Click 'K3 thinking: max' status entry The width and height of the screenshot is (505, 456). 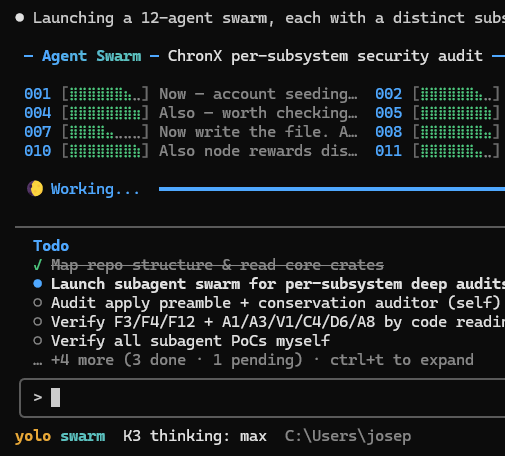pos(195,436)
